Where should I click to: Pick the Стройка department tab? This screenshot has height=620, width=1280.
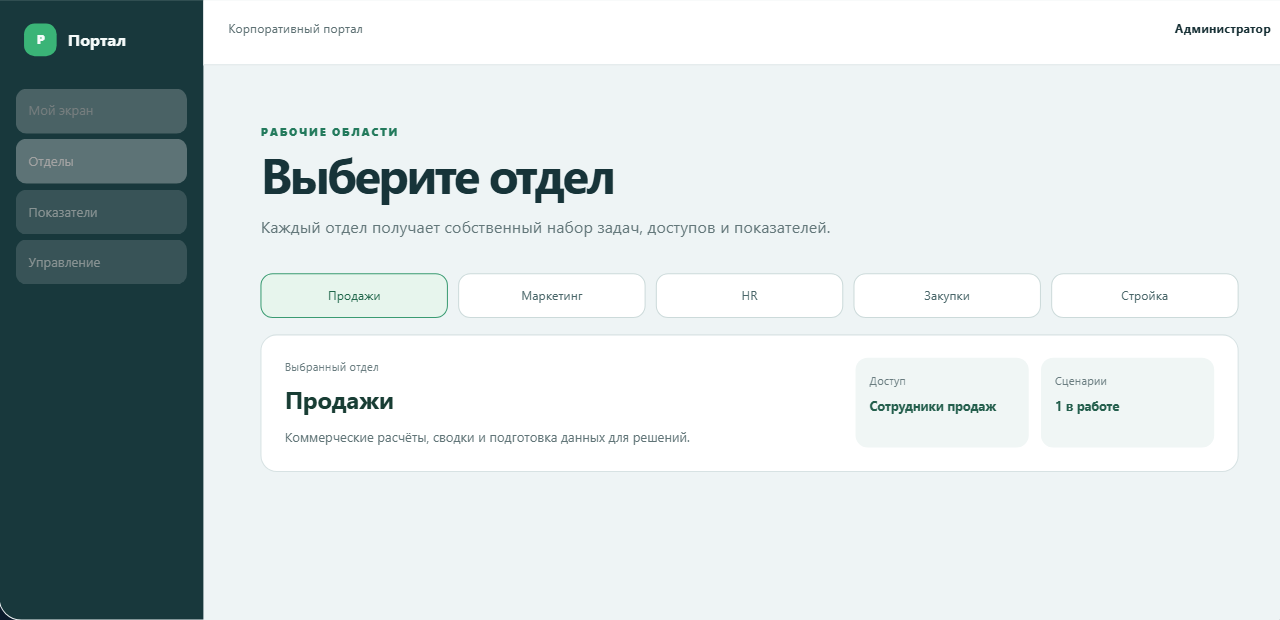tap(1145, 296)
